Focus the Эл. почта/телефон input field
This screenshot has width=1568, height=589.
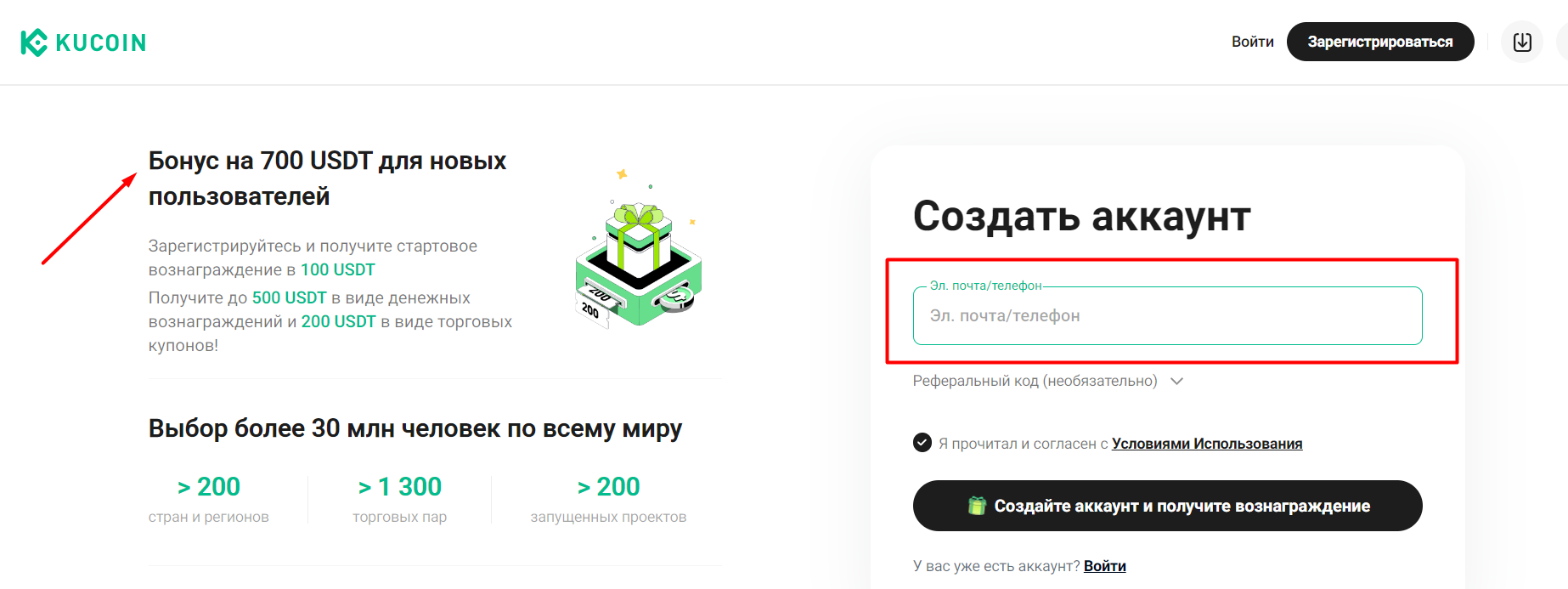[1168, 315]
